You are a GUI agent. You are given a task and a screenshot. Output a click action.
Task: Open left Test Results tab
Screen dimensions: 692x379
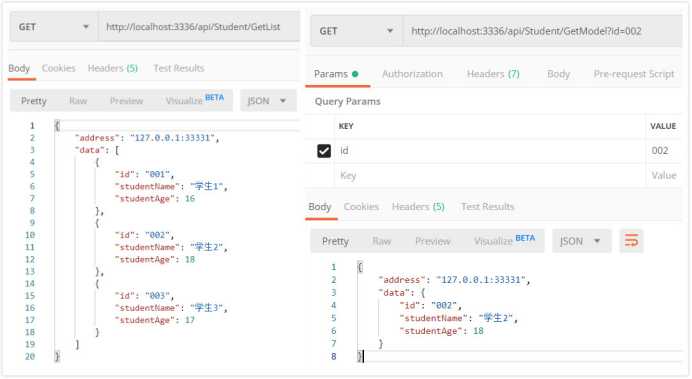point(179,68)
